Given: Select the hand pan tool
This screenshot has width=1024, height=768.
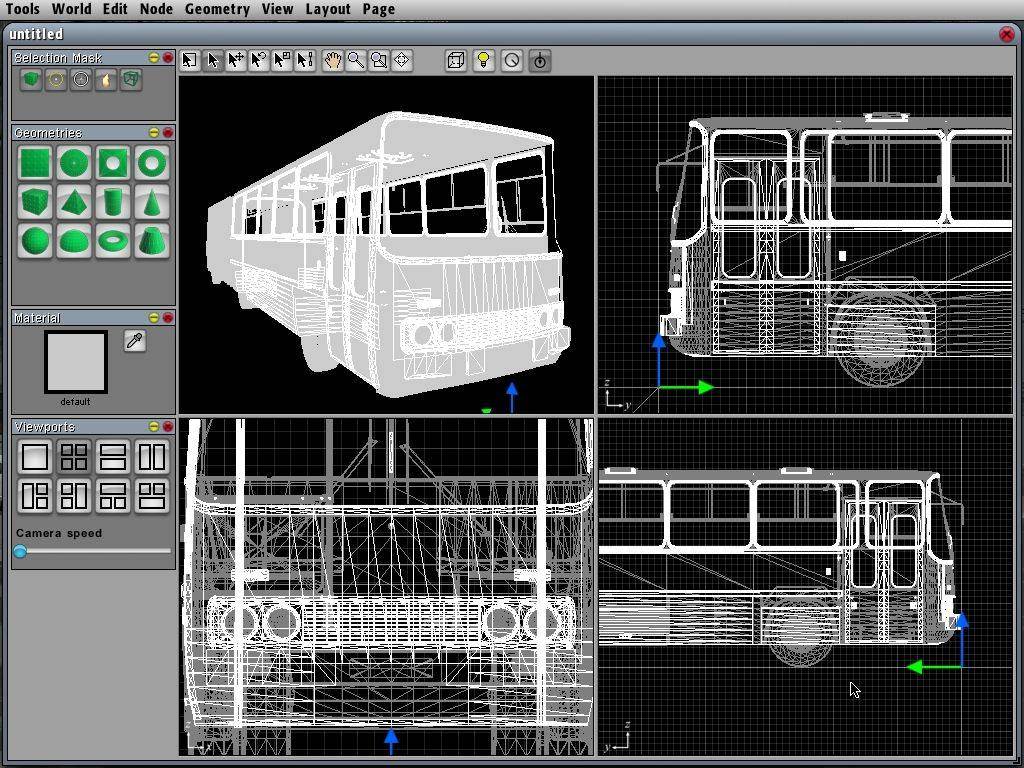Looking at the screenshot, I should coord(332,61).
